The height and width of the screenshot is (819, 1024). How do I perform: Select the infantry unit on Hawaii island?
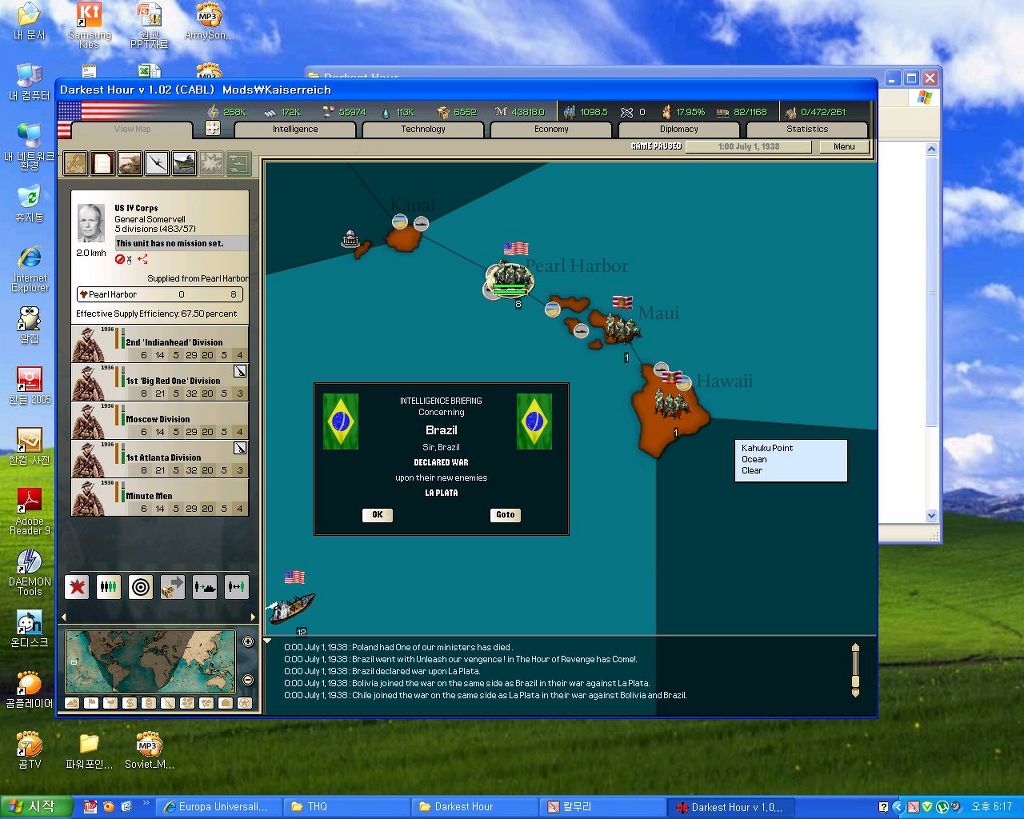point(671,403)
